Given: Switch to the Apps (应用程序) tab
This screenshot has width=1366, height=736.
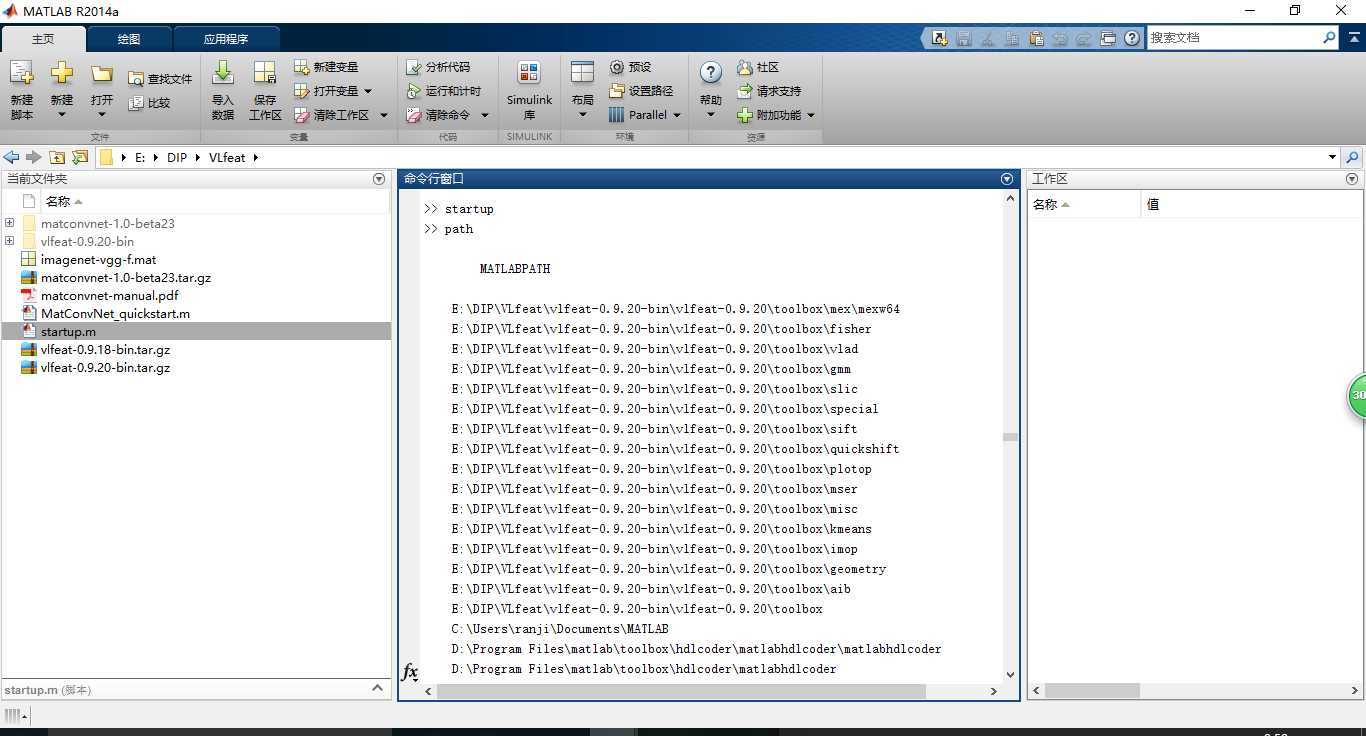Looking at the screenshot, I should coord(226,39).
